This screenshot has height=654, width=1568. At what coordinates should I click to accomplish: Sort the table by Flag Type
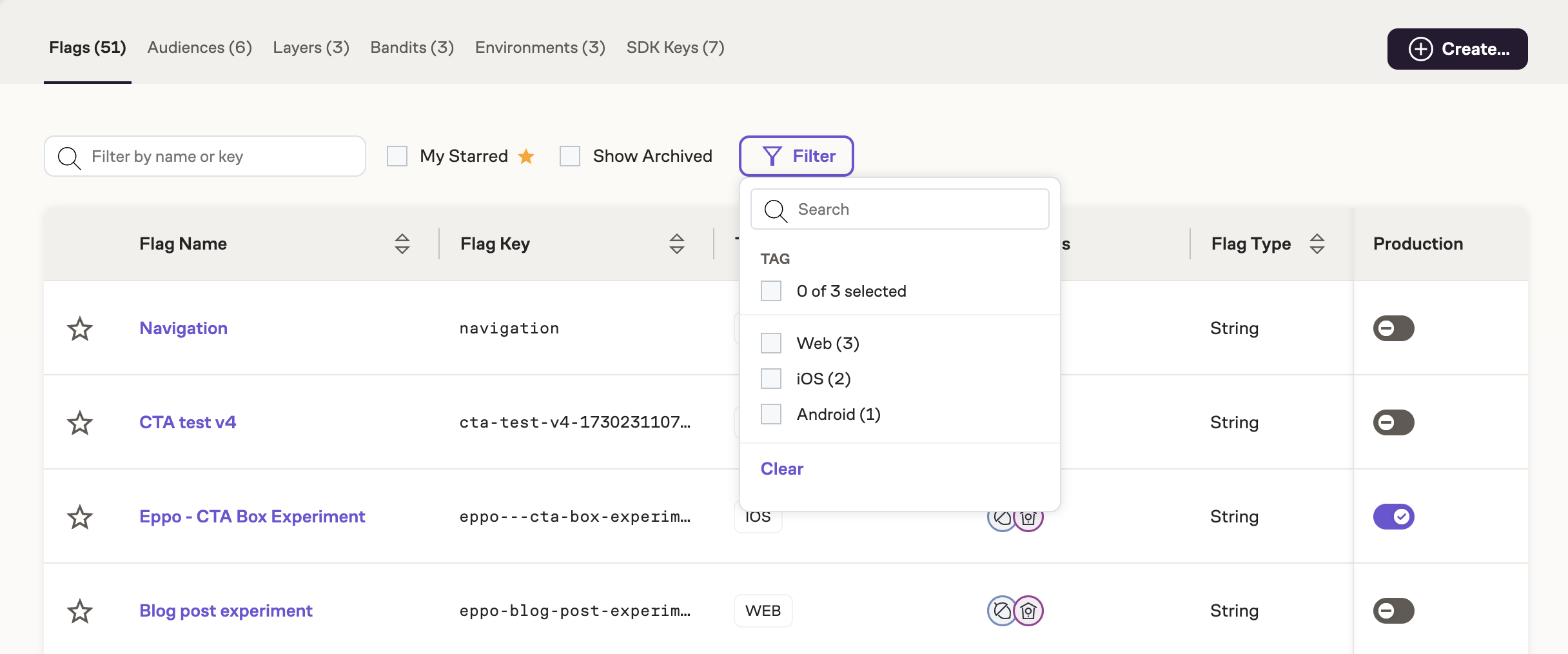[x=1317, y=243]
